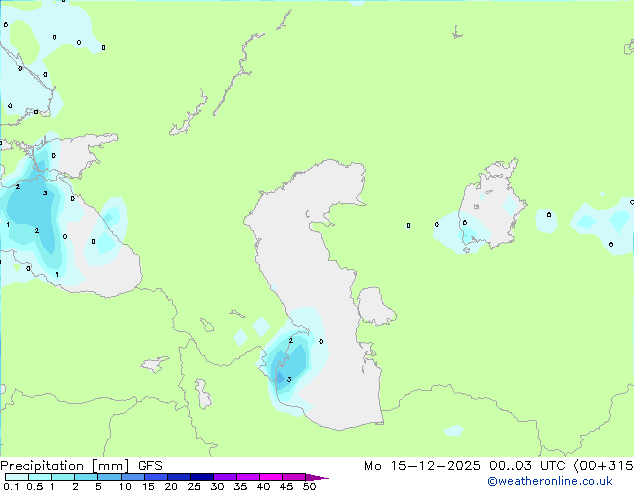Screen dimensions: 634x490
Task: Click the 45–50 mm legend color box
Action: [x=294, y=477]
